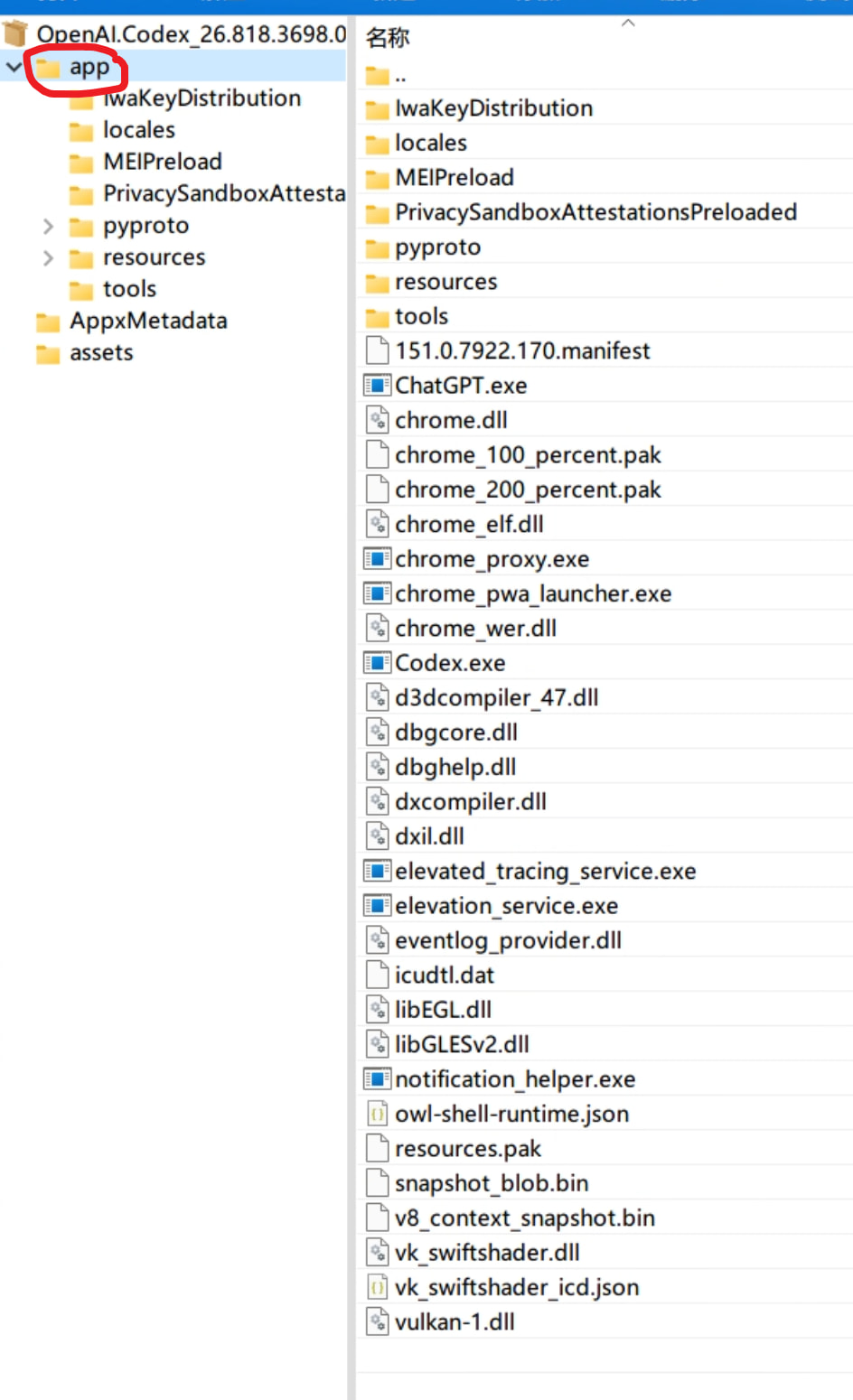Open the AppxMetadata tree folder
Image resolution: width=853 pixels, height=1400 pixels.
[148, 321]
